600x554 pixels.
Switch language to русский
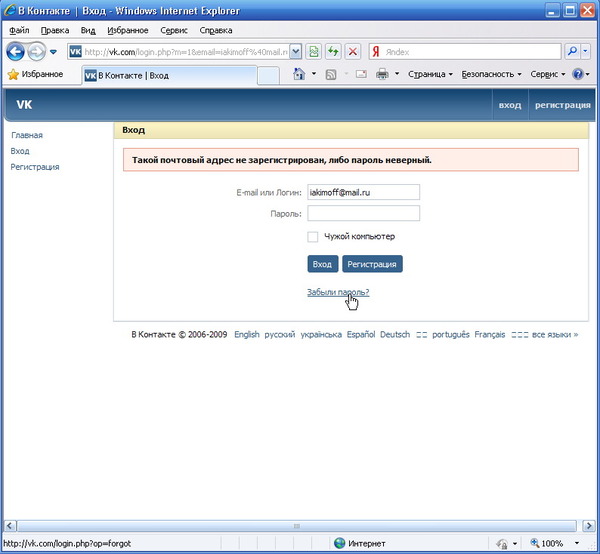coord(280,334)
